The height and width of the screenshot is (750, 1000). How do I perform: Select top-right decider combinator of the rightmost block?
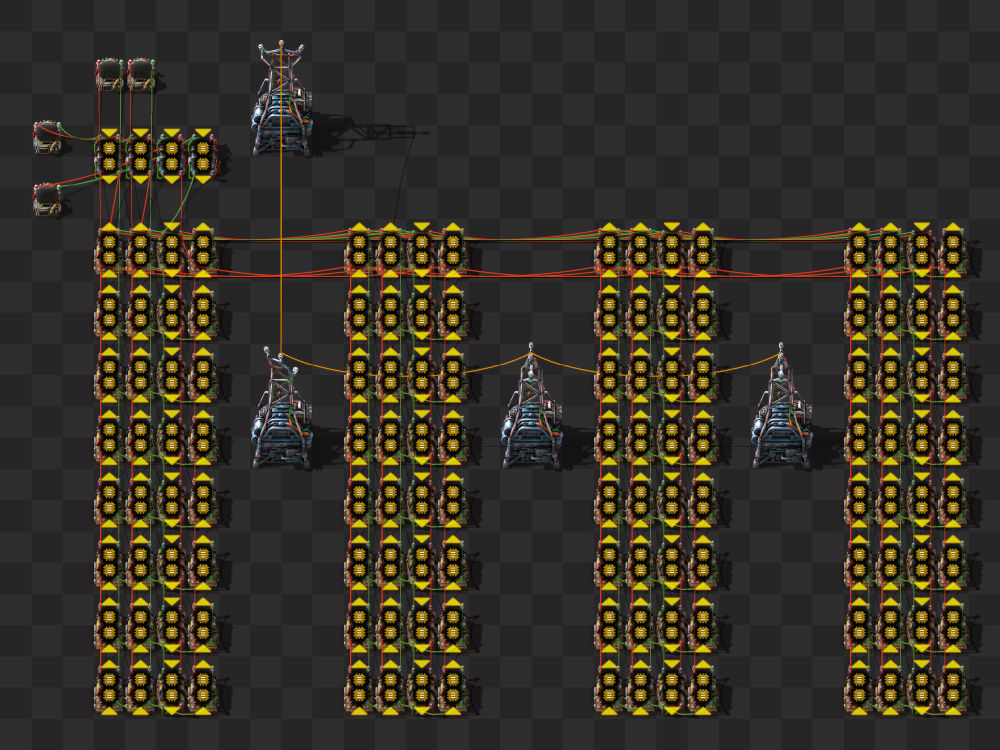point(953,250)
